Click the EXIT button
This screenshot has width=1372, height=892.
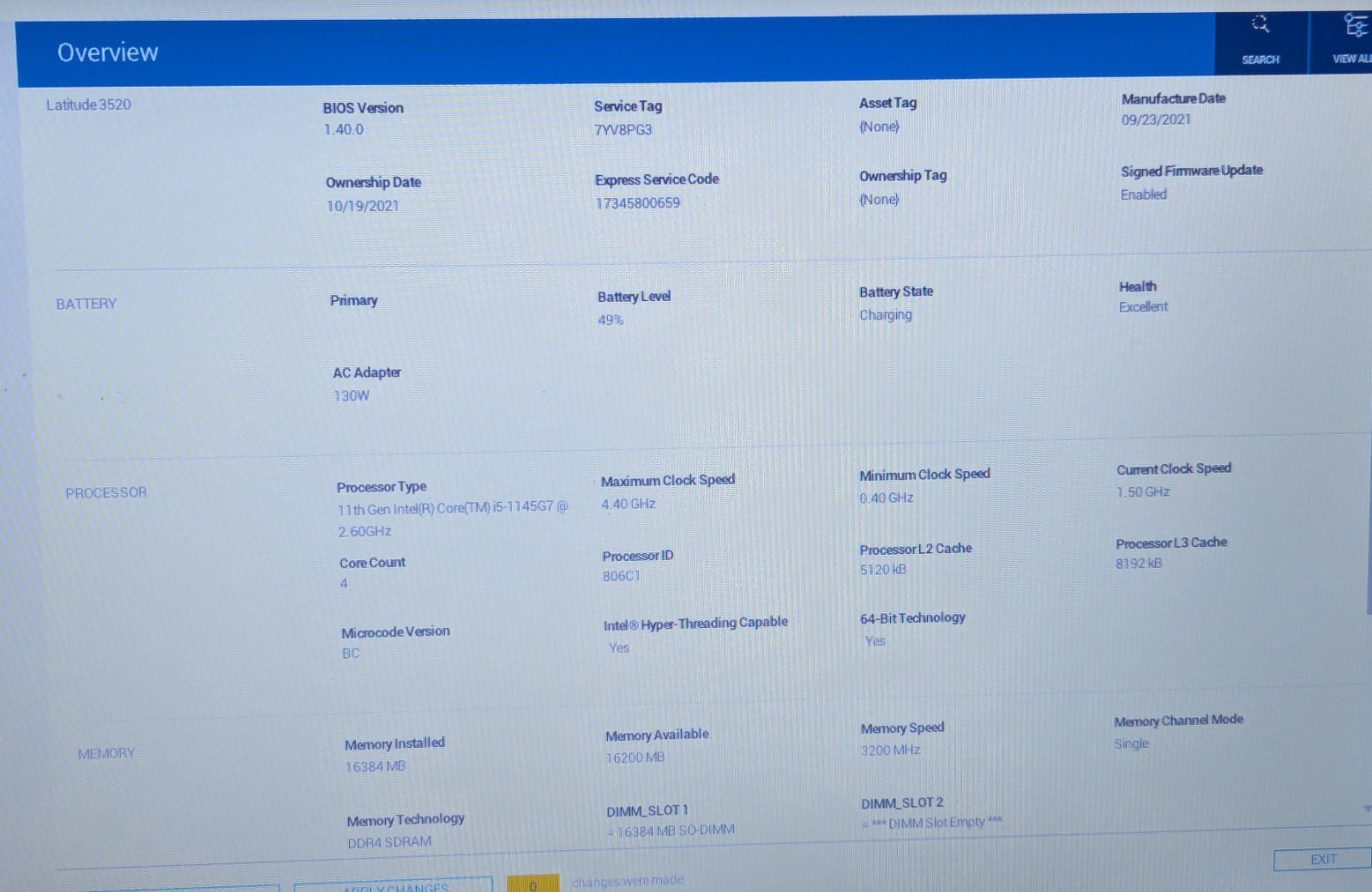coord(1322,859)
